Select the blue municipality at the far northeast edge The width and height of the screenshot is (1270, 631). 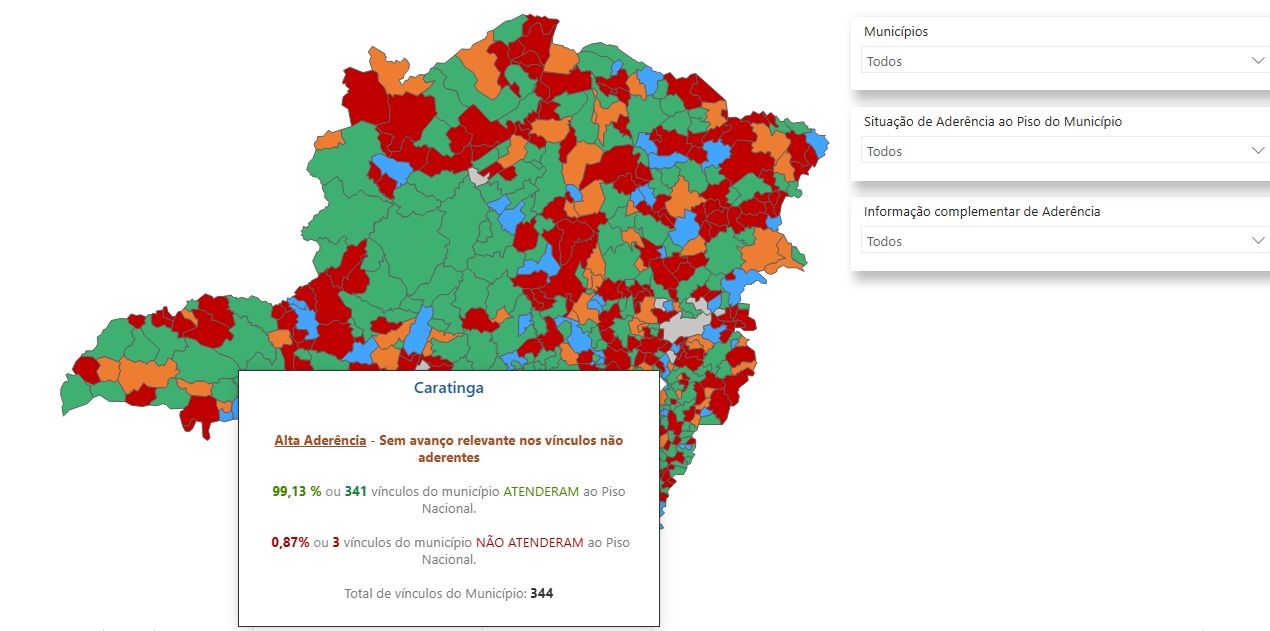coord(815,145)
